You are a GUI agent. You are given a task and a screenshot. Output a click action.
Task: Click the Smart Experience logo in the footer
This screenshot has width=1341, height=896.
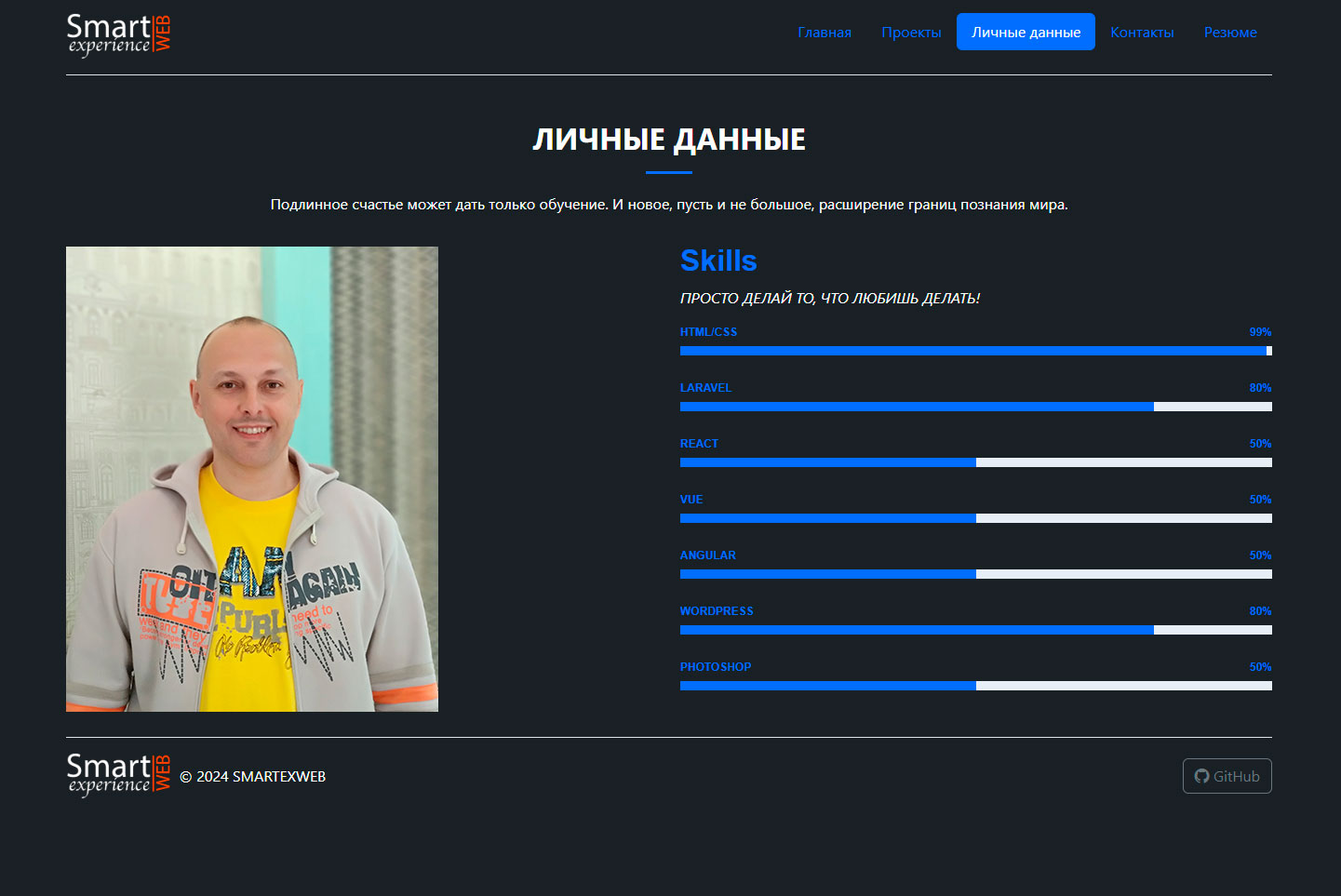[x=118, y=774]
